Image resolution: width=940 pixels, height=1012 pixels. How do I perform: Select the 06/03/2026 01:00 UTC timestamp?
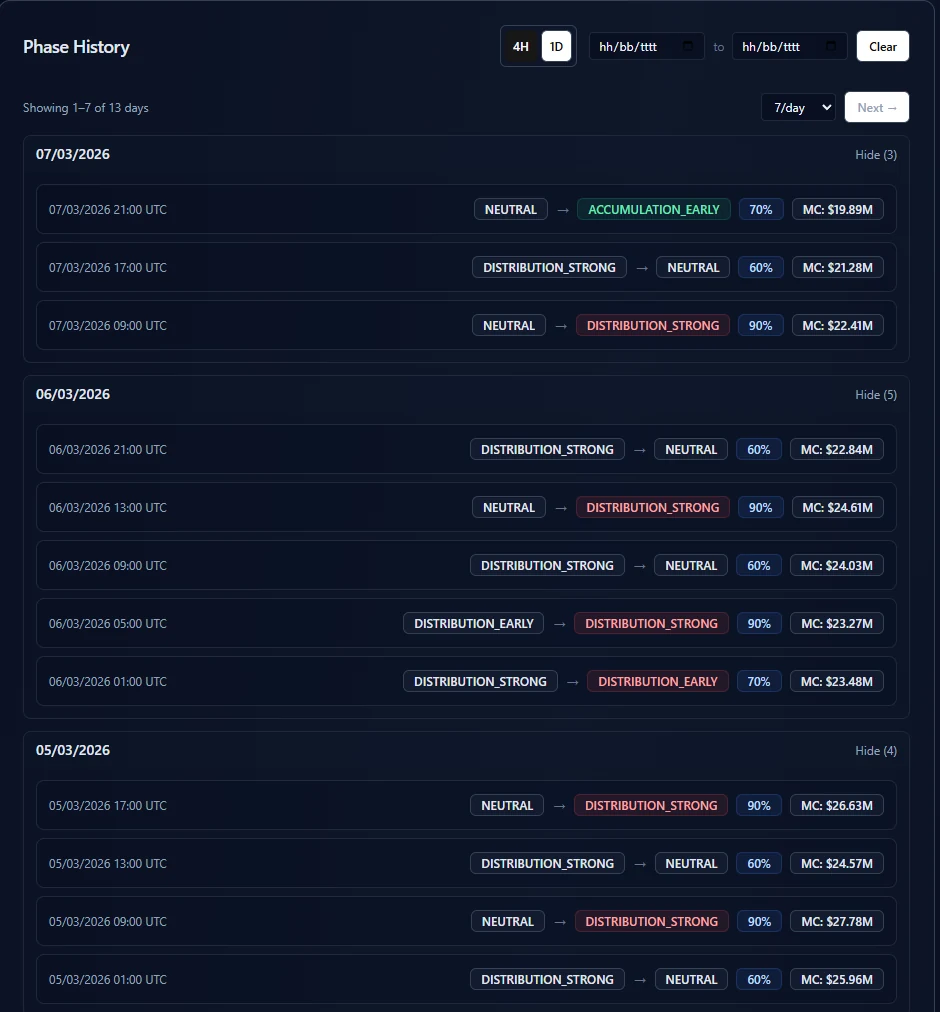108,682
